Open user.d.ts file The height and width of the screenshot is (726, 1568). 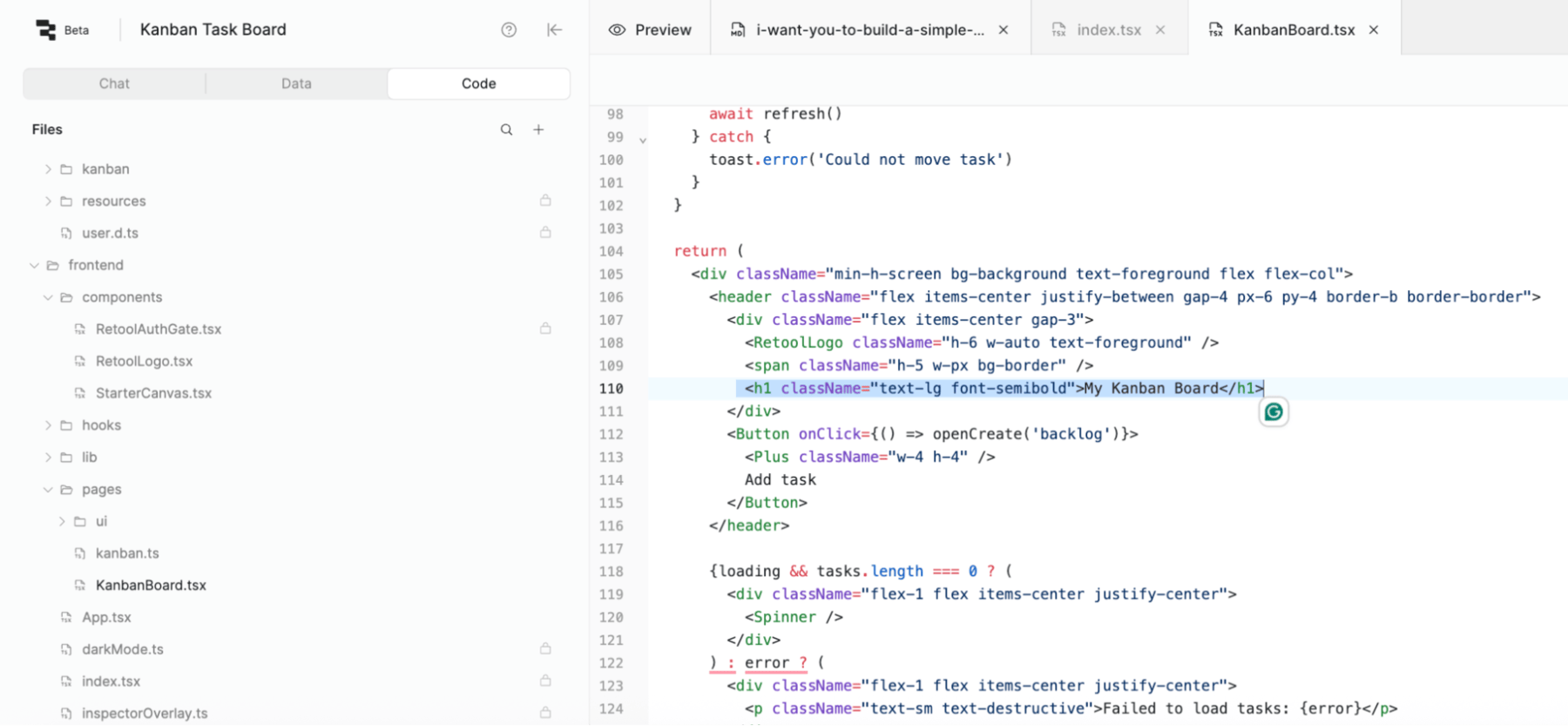pos(110,233)
